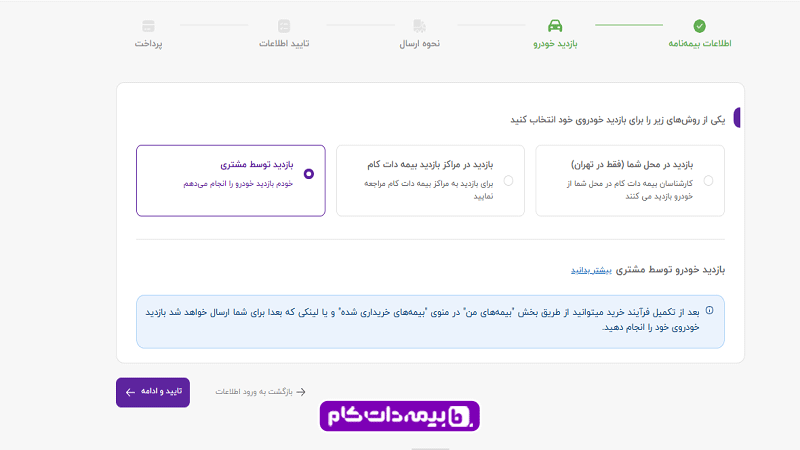Select radio بازدید در محل شما (فقط در تهران)
The width and height of the screenshot is (800, 450).
click(708, 181)
